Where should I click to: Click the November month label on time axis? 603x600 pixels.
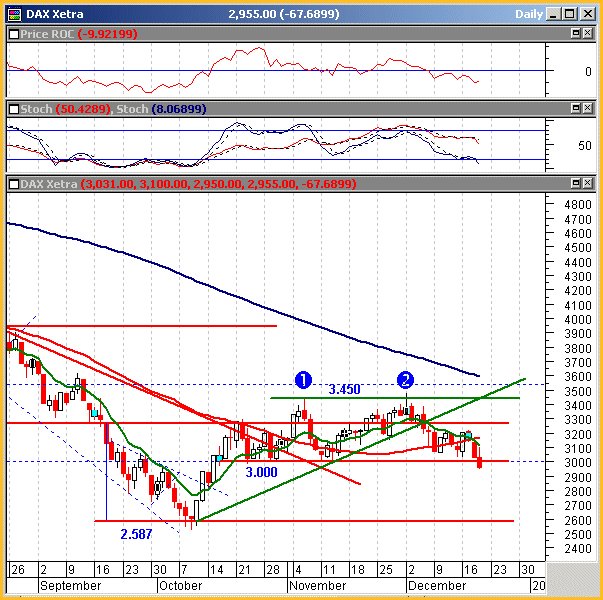click(318, 586)
